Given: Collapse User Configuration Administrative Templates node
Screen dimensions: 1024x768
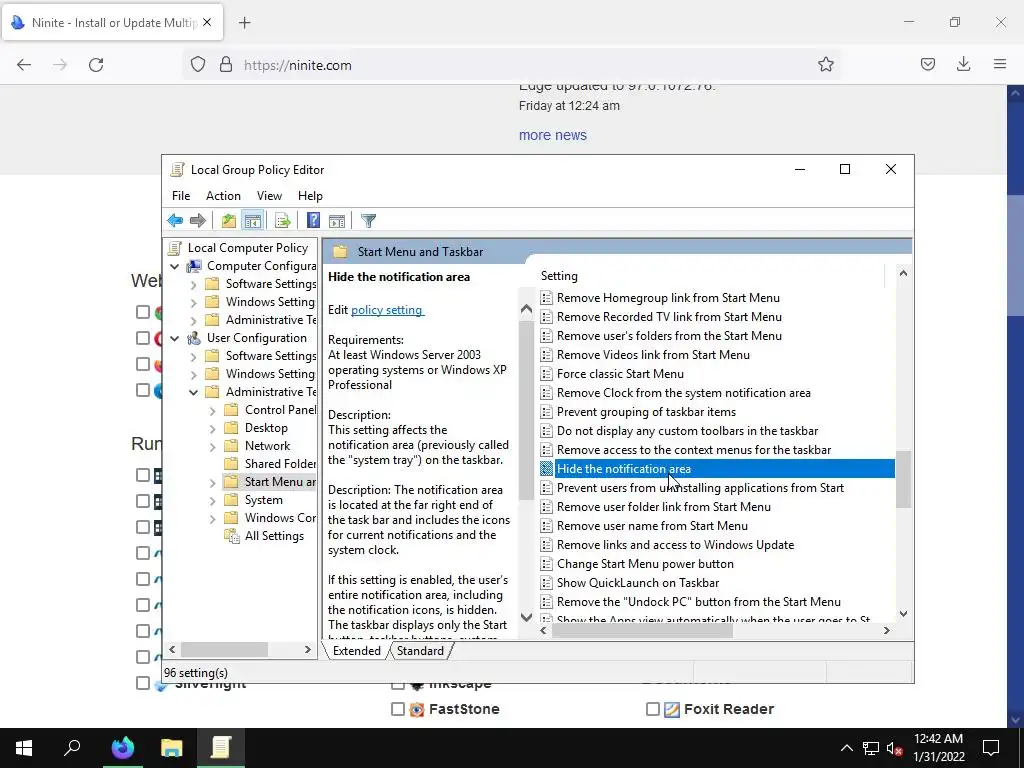Looking at the screenshot, I should click(x=193, y=392).
